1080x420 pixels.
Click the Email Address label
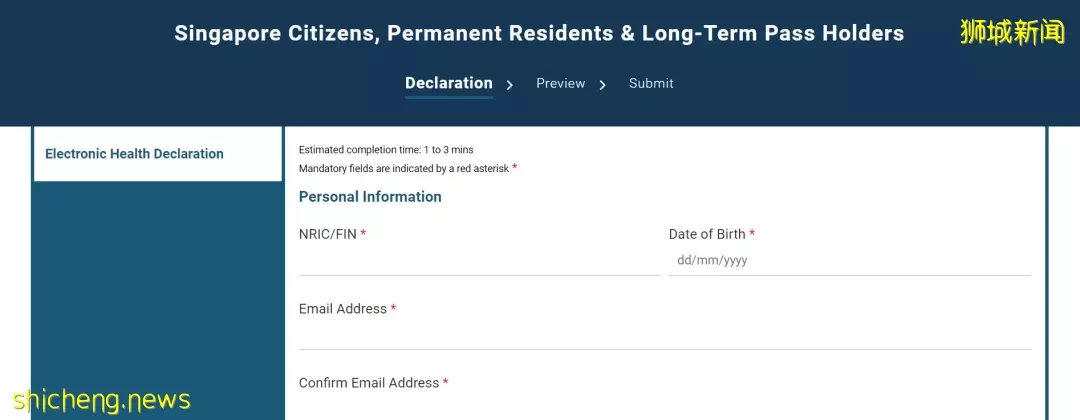click(x=342, y=309)
